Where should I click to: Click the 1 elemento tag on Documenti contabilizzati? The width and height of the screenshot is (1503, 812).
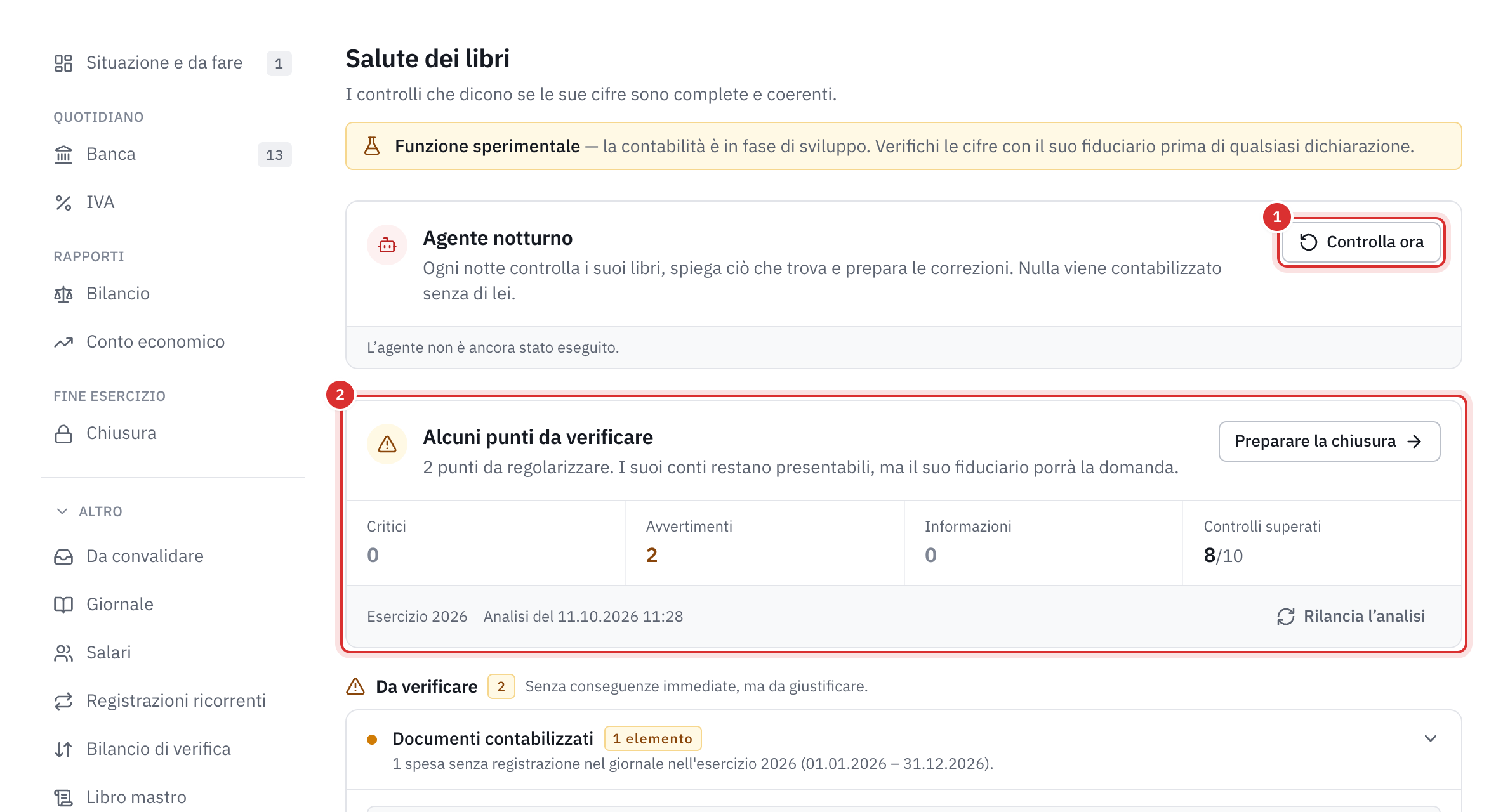pos(653,738)
